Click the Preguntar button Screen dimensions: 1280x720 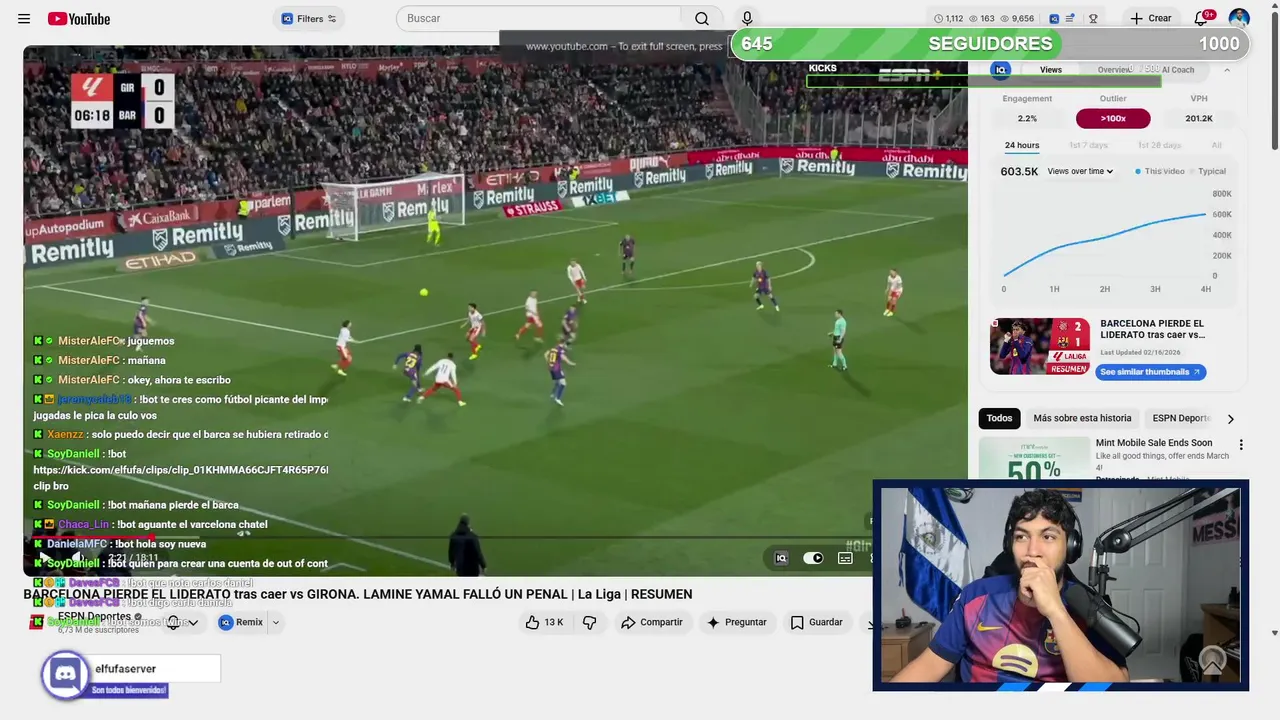tap(736, 622)
